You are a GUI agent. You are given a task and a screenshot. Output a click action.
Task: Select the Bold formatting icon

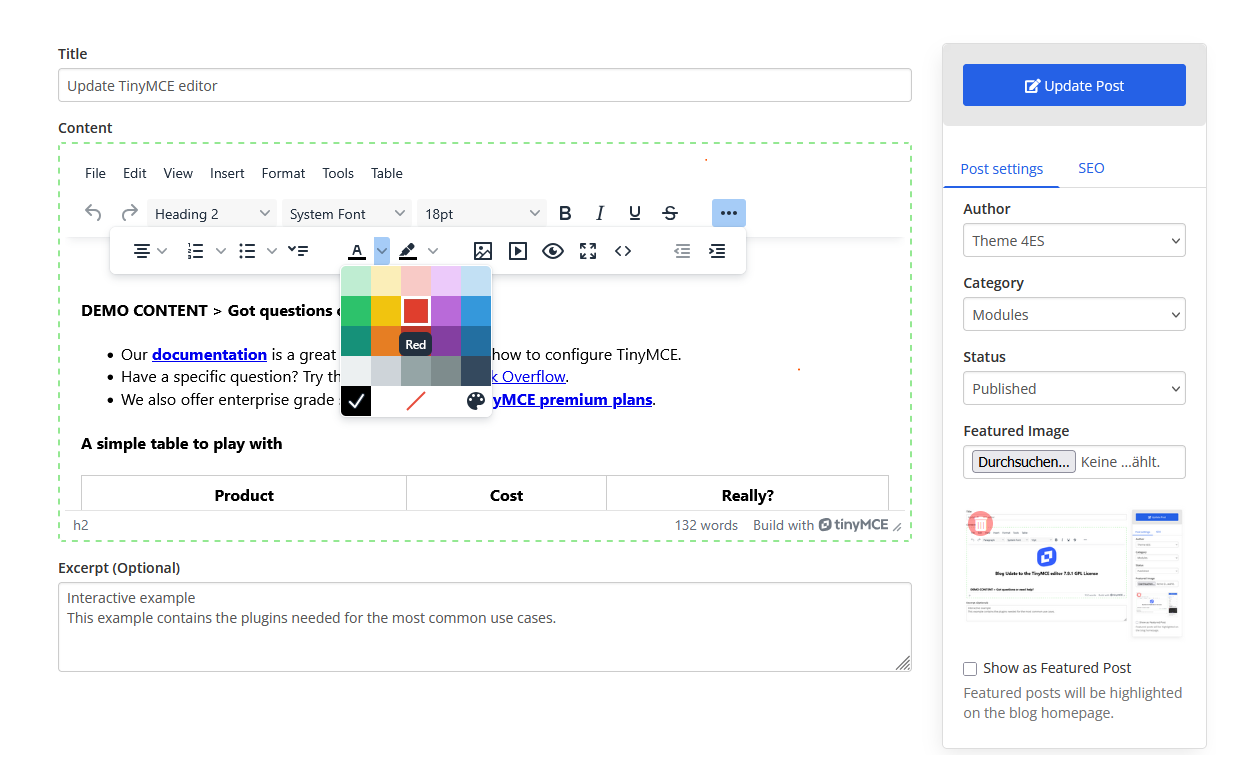[x=565, y=212]
